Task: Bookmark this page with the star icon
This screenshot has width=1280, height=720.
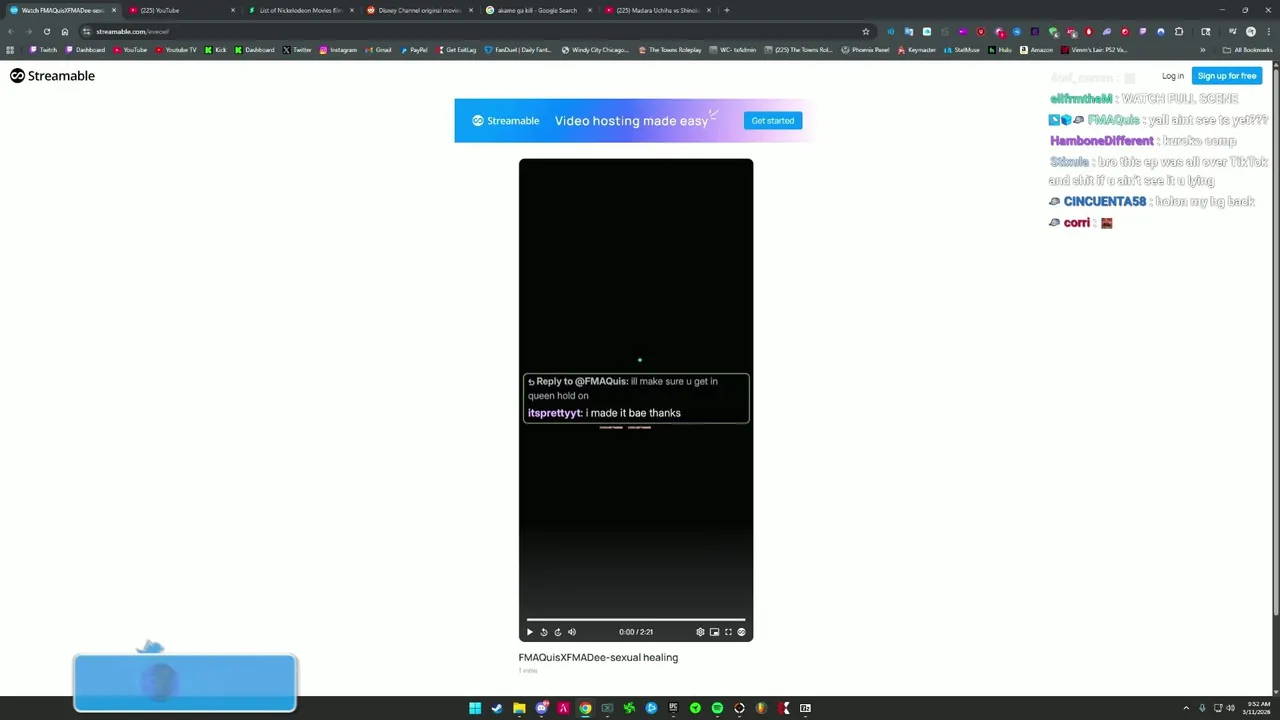Action: pyautogui.click(x=866, y=32)
